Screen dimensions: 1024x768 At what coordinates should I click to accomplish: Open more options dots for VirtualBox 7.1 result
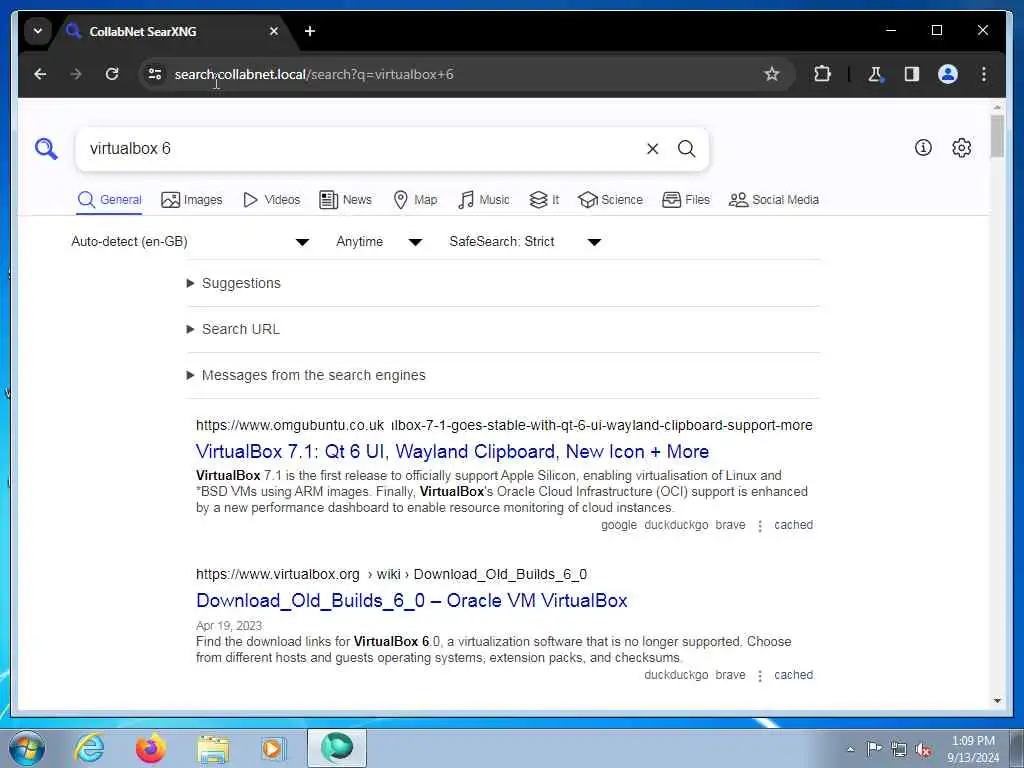pyautogui.click(x=760, y=526)
